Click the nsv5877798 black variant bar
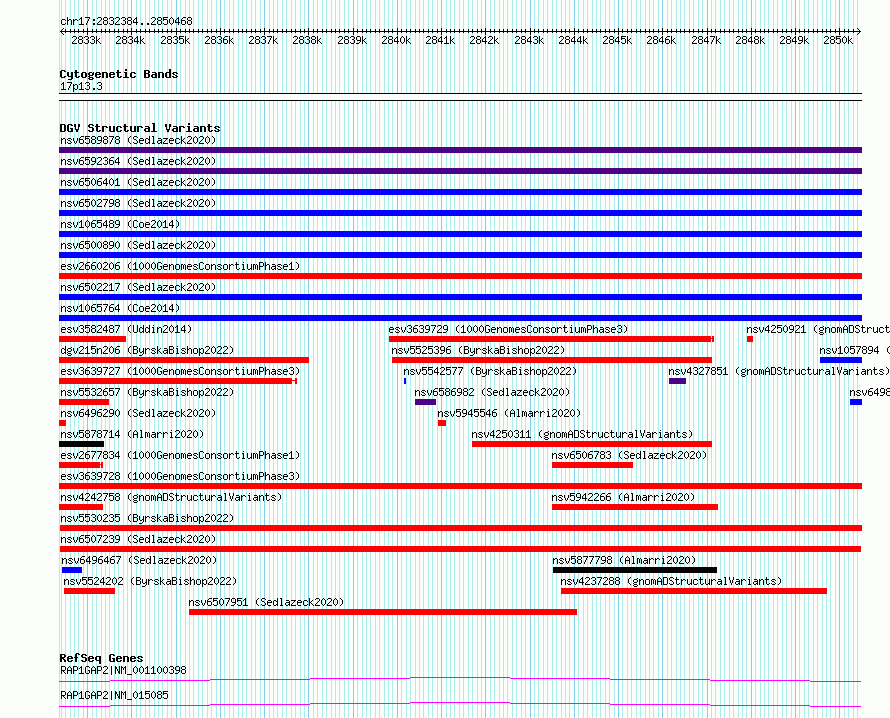This screenshot has height=718, width=890. (x=635, y=570)
